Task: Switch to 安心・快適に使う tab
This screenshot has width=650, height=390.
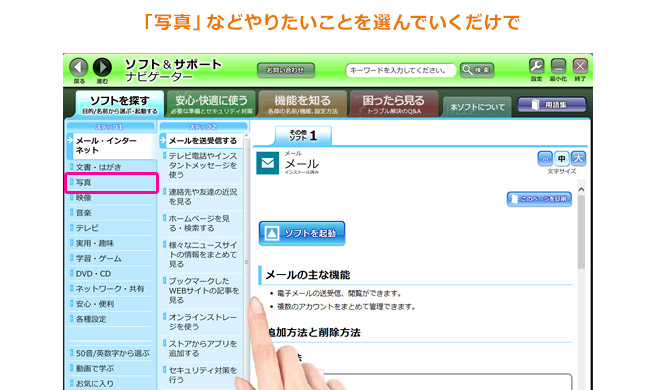Action: coord(211,104)
